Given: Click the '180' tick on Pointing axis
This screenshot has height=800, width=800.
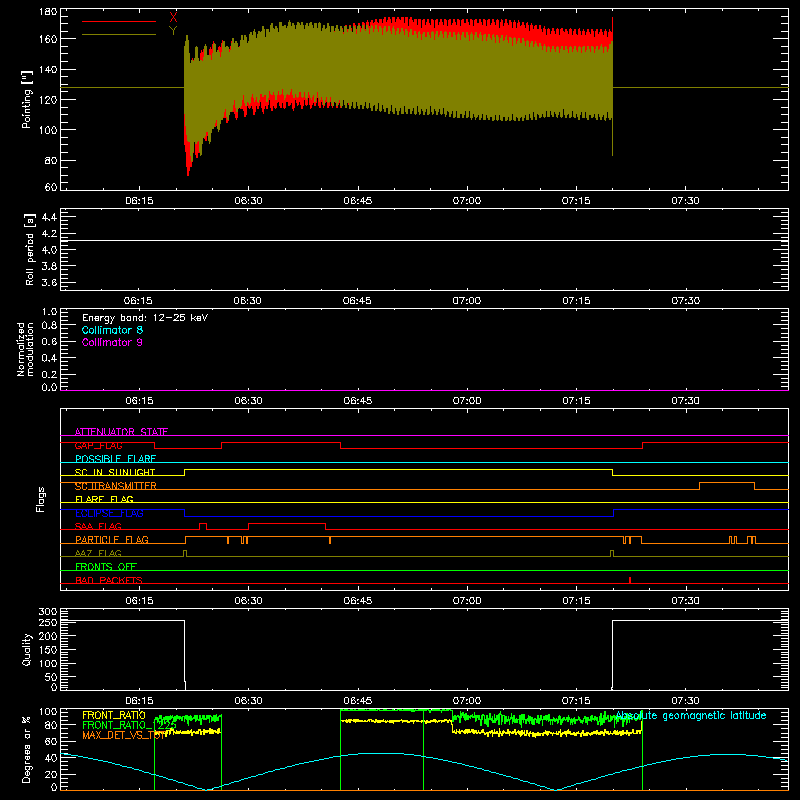Looking at the screenshot, I should (x=48, y=12).
